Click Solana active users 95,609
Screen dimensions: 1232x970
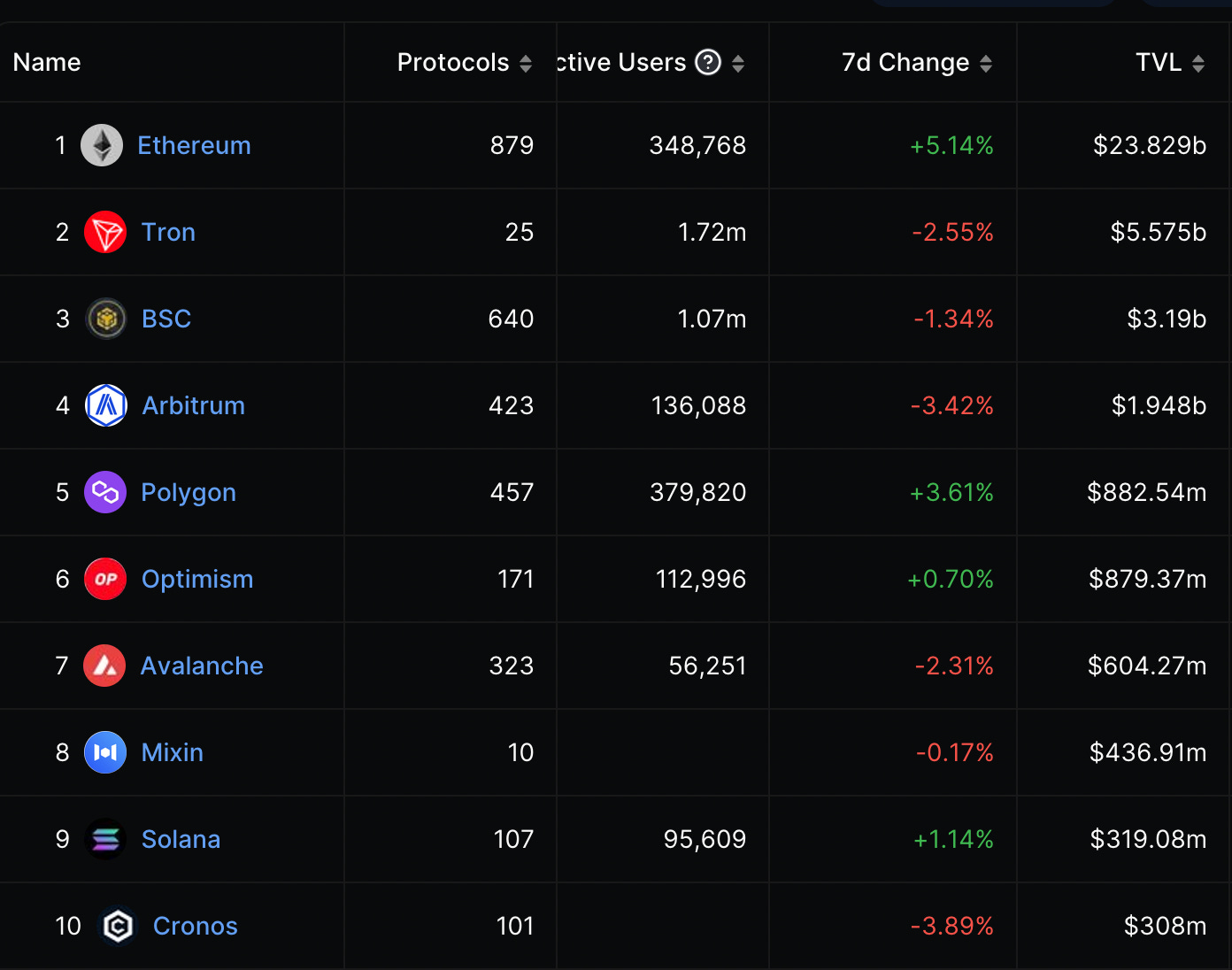pyautogui.click(x=705, y=839)
